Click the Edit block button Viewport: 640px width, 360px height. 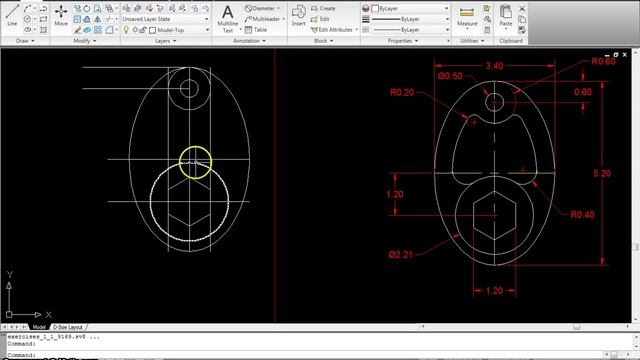coord(320,19)
